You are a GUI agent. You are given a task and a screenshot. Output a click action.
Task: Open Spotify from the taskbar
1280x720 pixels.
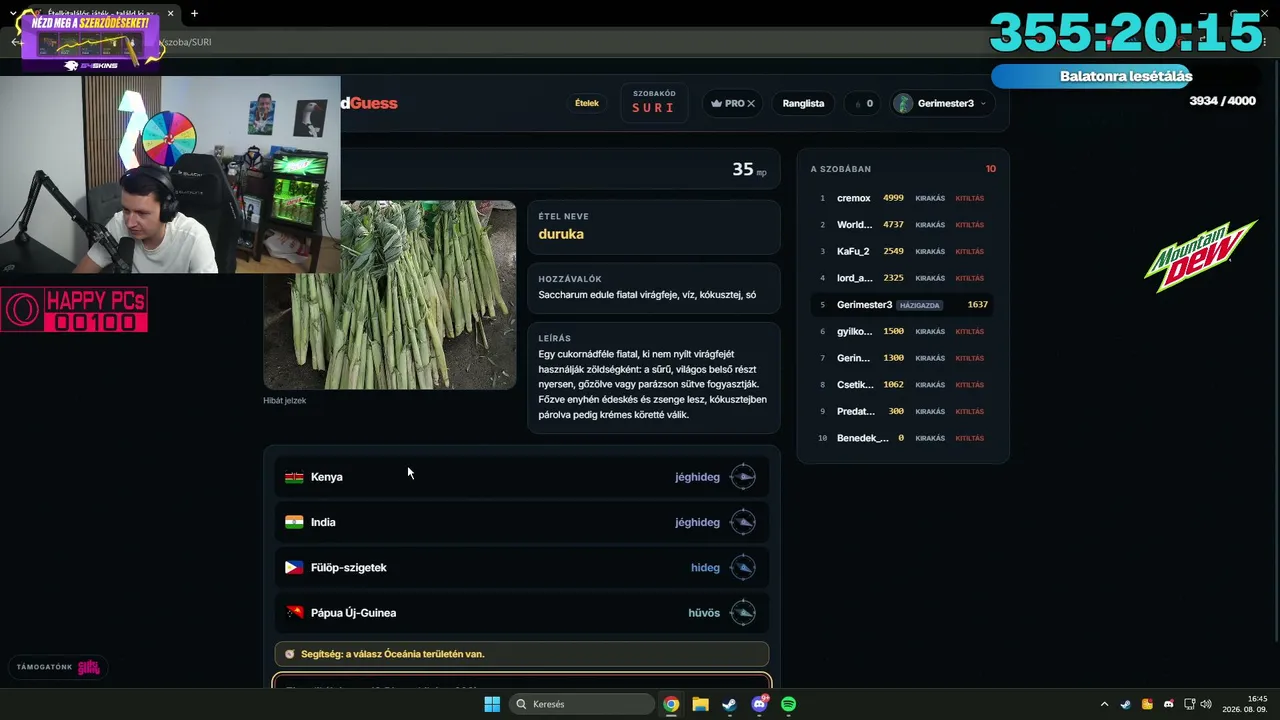pyautogui.click(x=788, y=704)
